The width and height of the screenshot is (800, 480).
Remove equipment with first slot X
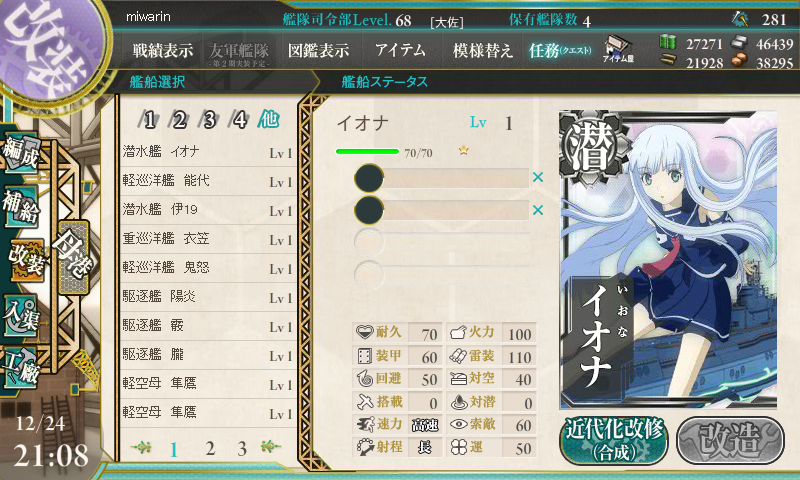click(538, 178)
